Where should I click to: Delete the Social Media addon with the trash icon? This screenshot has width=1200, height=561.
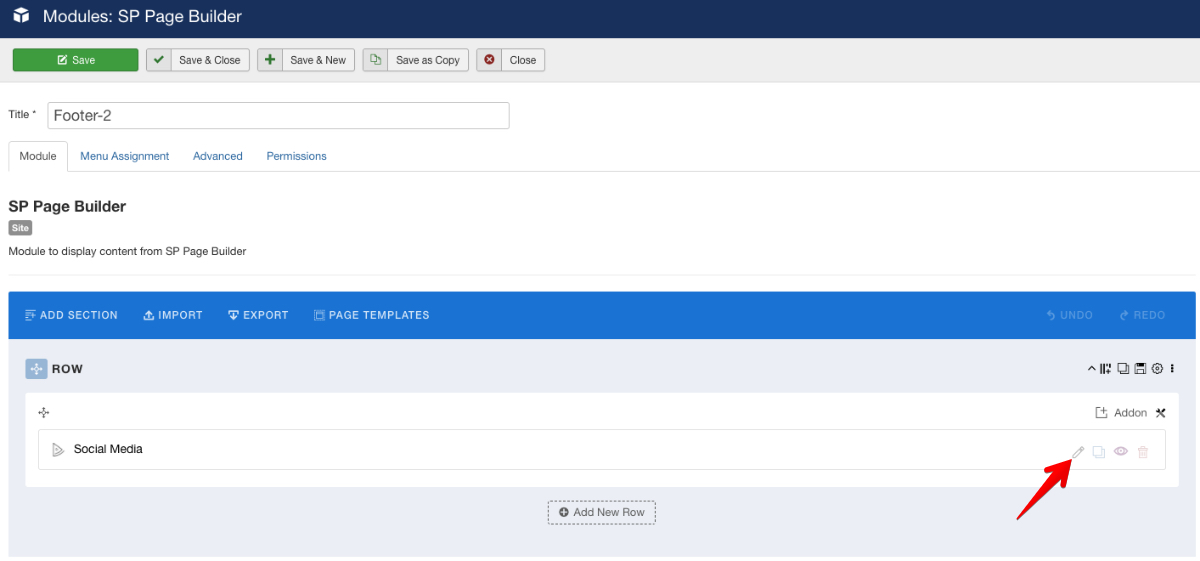(1143, 452)
